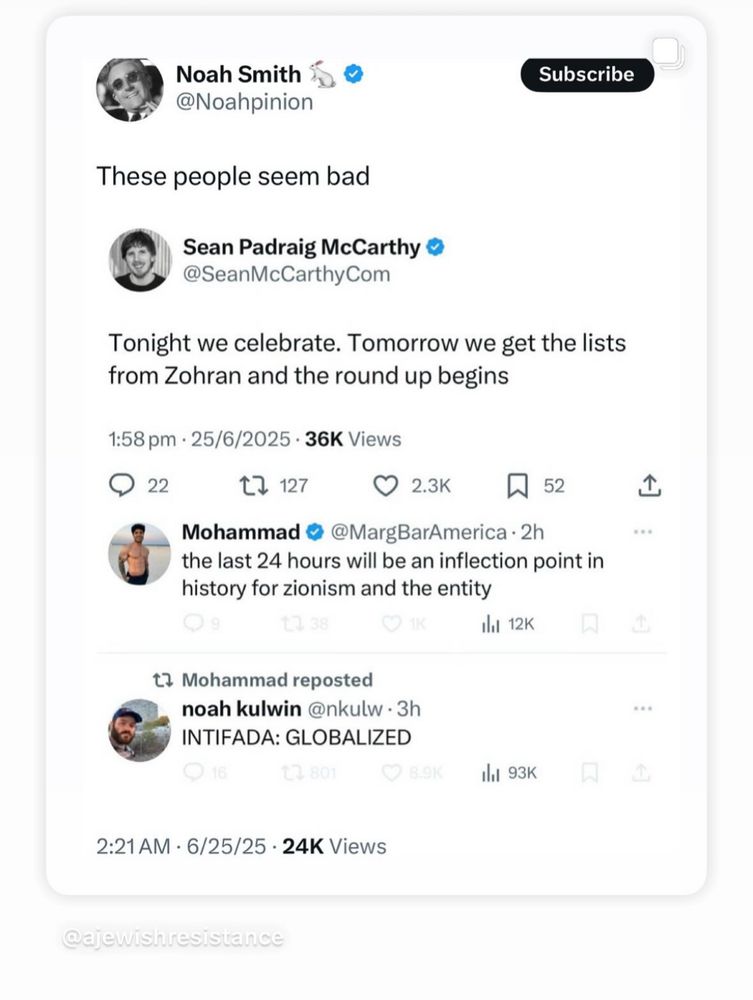Open more options on noah kulwin's tweet
The width and height of the screenshot is (753, 1000).
643,708
